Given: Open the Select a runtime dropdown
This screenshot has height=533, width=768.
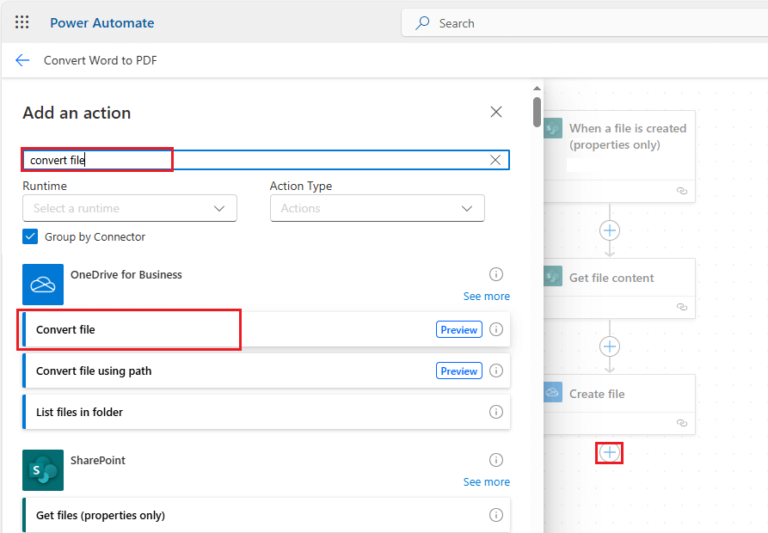Looking at the screenshot, I should pyautogui.click(x=130, y=208).
